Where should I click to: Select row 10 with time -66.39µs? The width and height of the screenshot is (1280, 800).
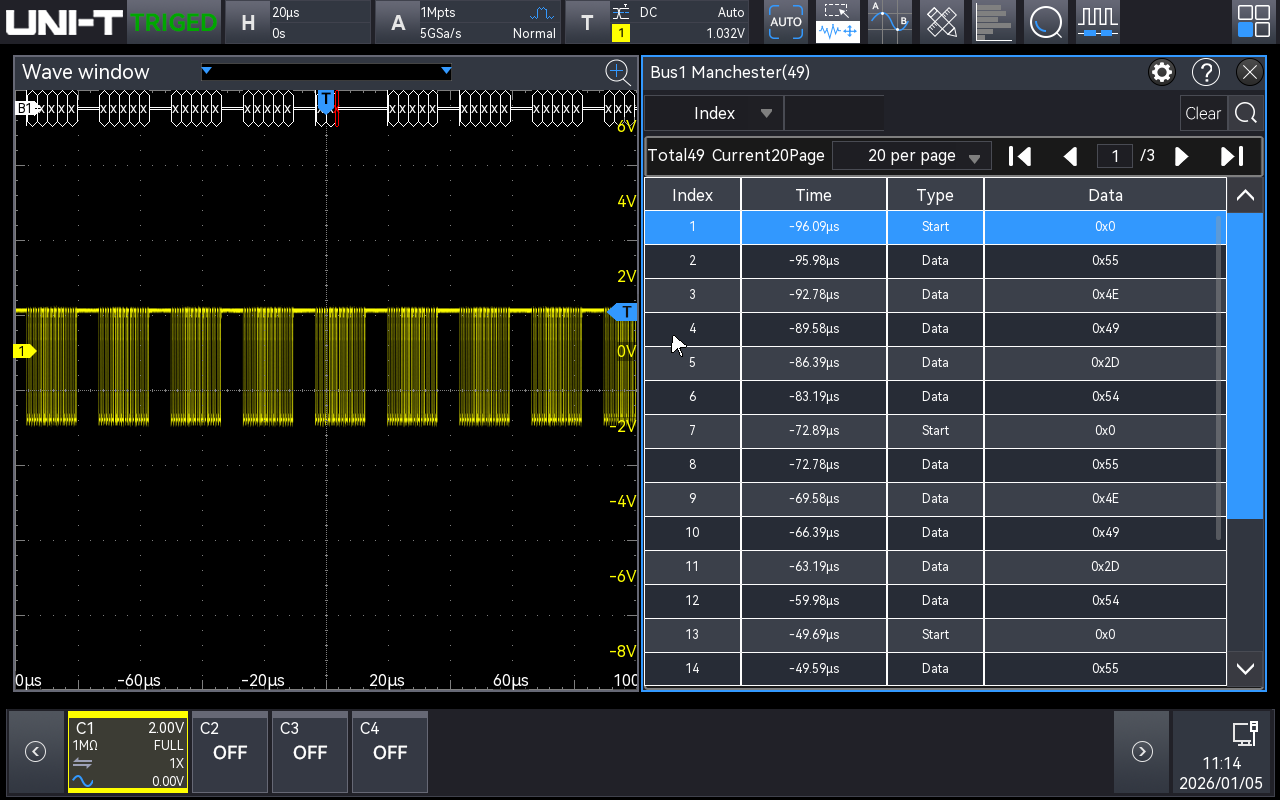pyautogui.click(x=935, y=533)
